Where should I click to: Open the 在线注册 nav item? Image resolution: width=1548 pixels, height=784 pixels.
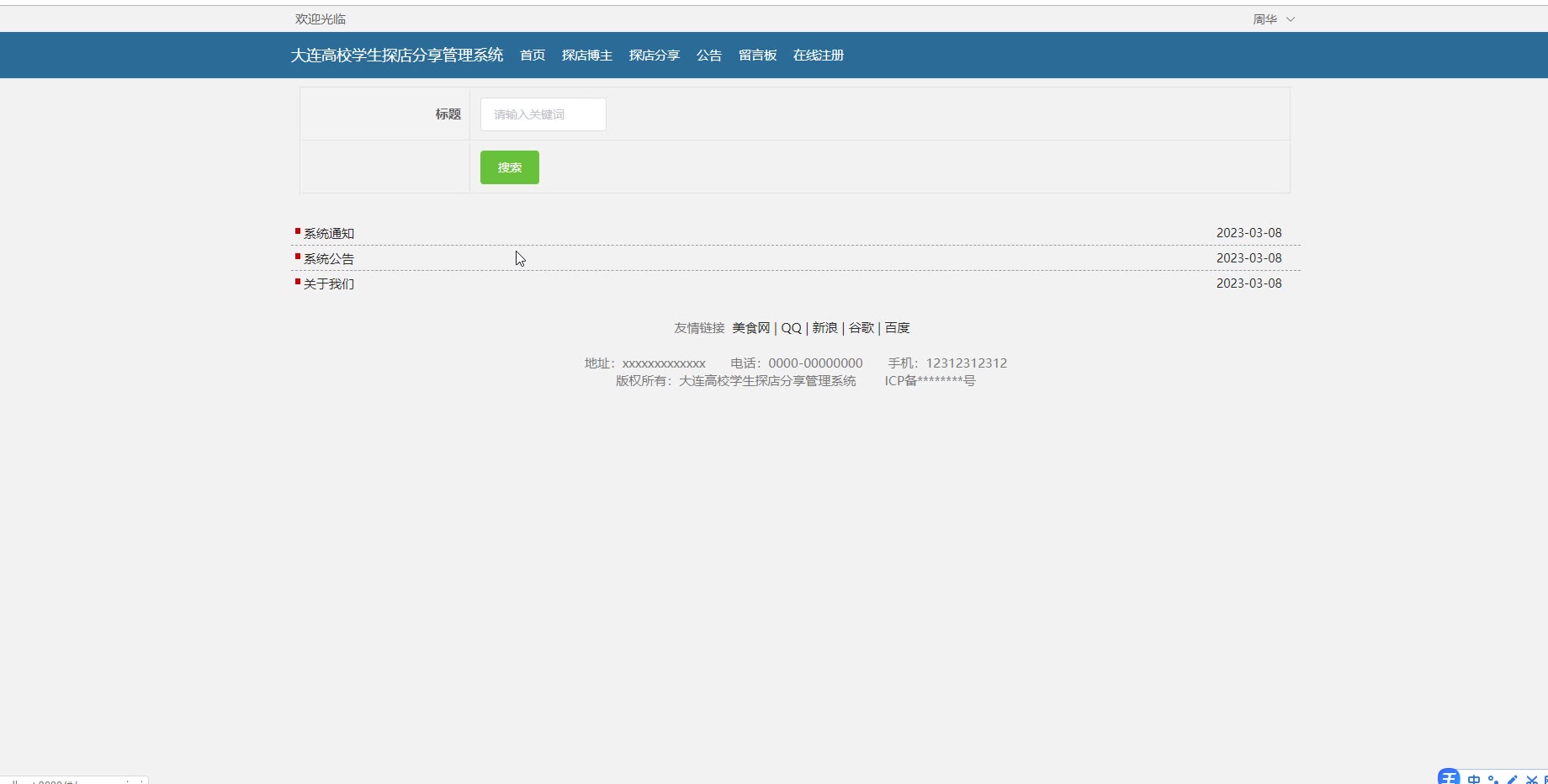tap(819, 56)
